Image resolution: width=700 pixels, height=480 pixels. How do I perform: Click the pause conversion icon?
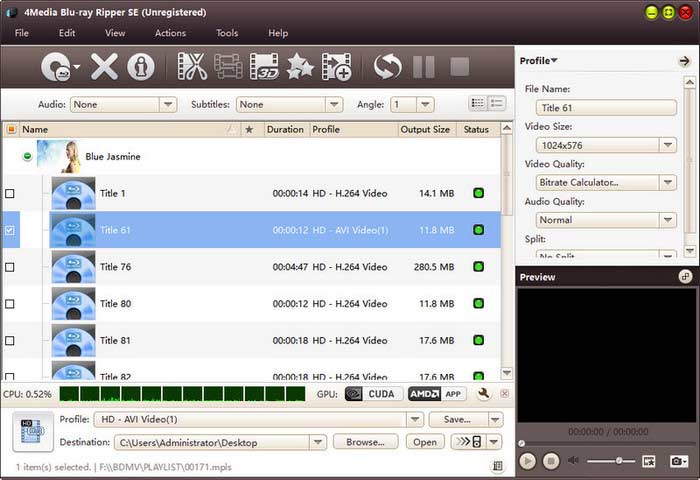point(424,67)
